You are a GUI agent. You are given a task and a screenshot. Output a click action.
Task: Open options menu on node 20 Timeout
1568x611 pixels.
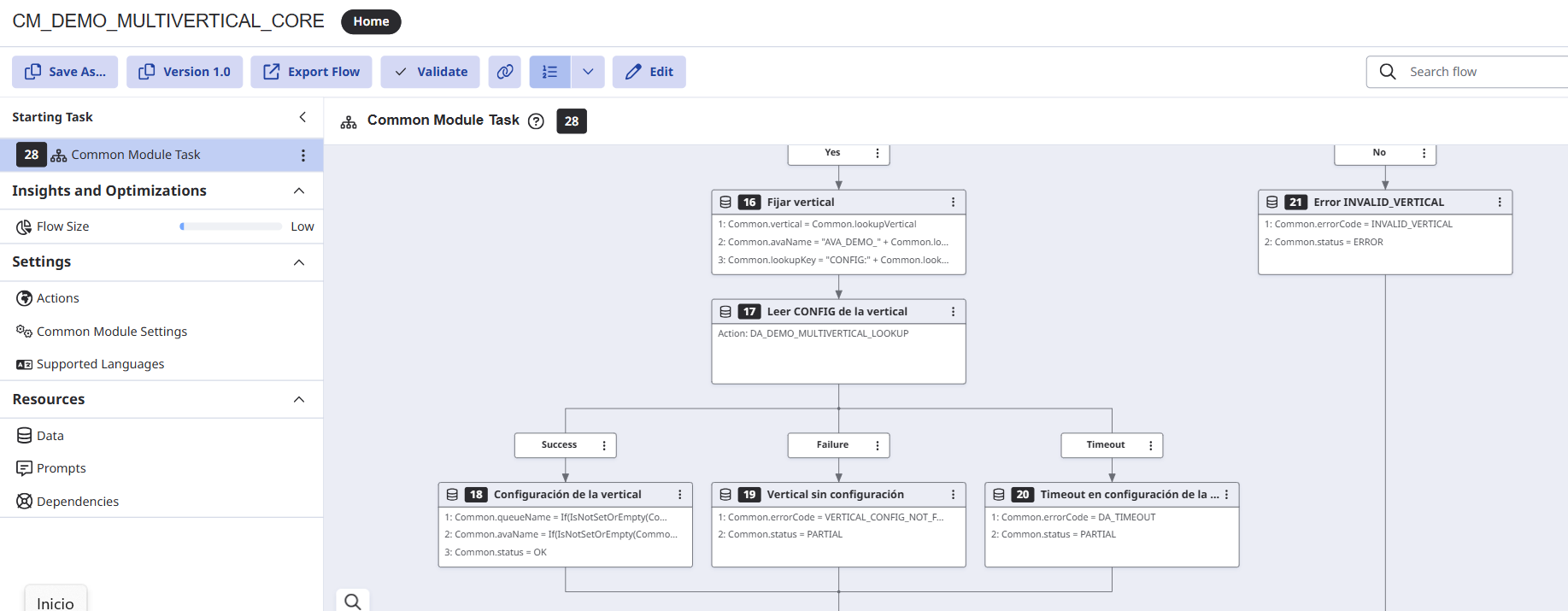pos(1226,495)
